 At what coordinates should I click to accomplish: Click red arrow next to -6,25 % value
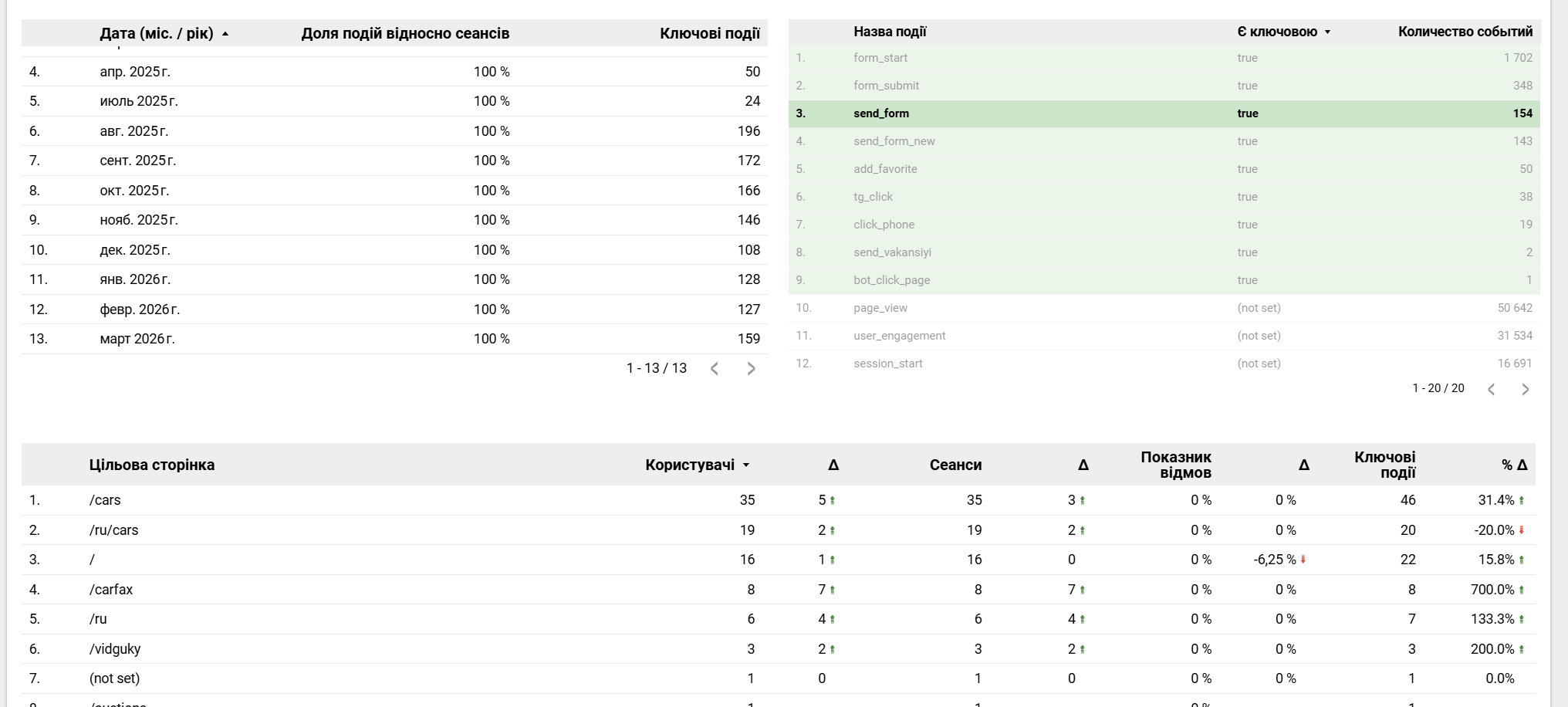pyautogui.click(x=1303, y=560)
